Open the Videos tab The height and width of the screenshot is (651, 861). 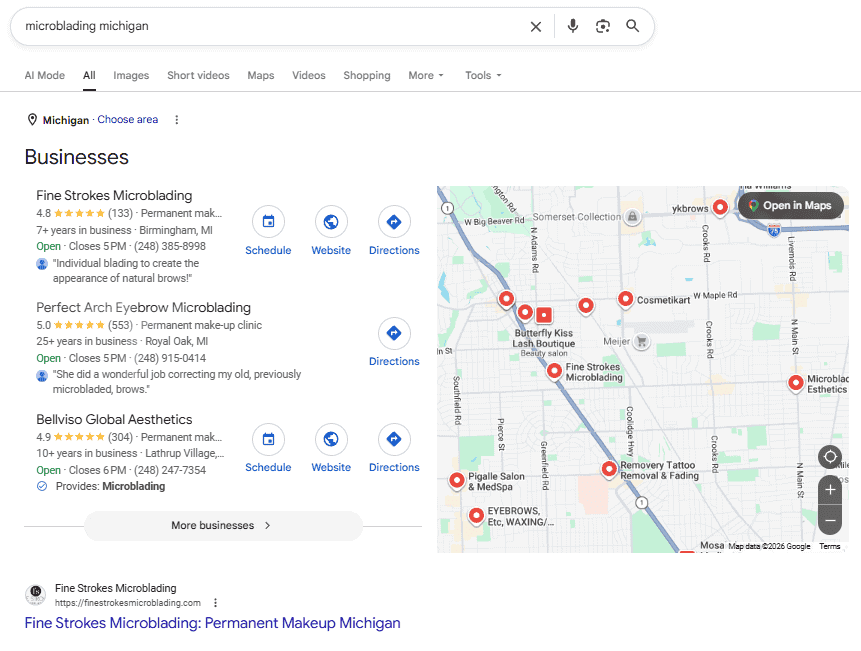pyautogui.click(x=309, y=75)
